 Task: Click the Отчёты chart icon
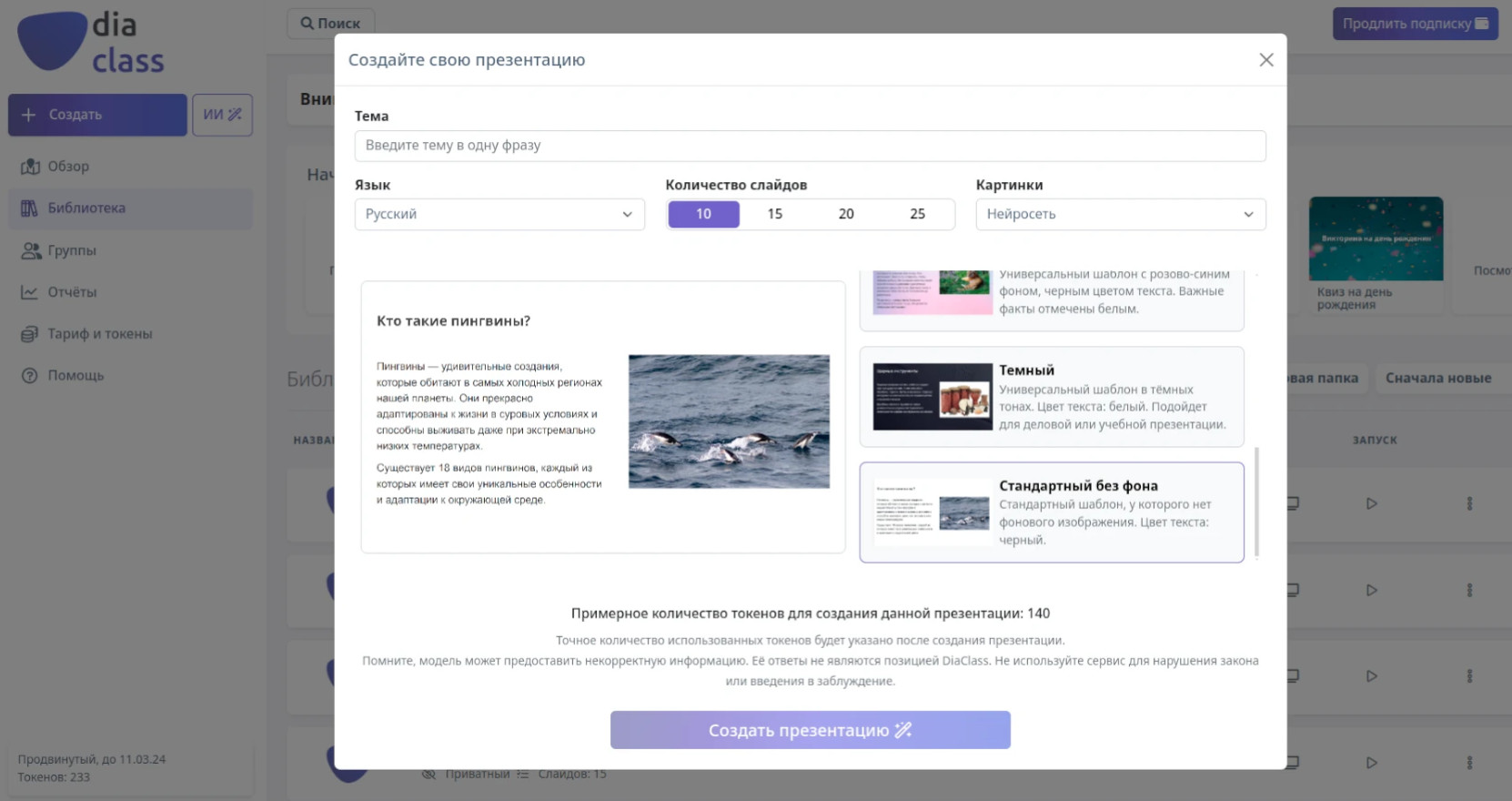click(x=30, y=292)
